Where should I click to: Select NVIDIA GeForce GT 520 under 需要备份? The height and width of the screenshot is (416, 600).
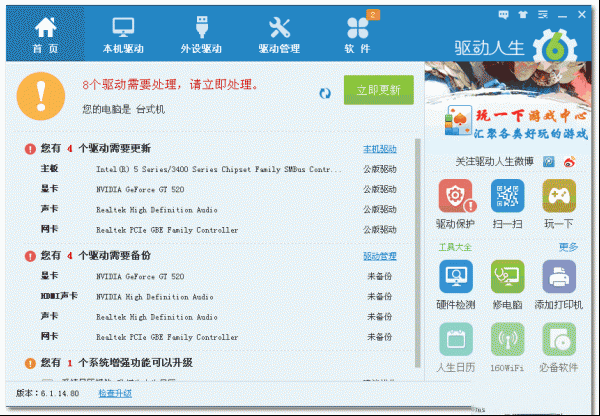[x=218, y=276]
